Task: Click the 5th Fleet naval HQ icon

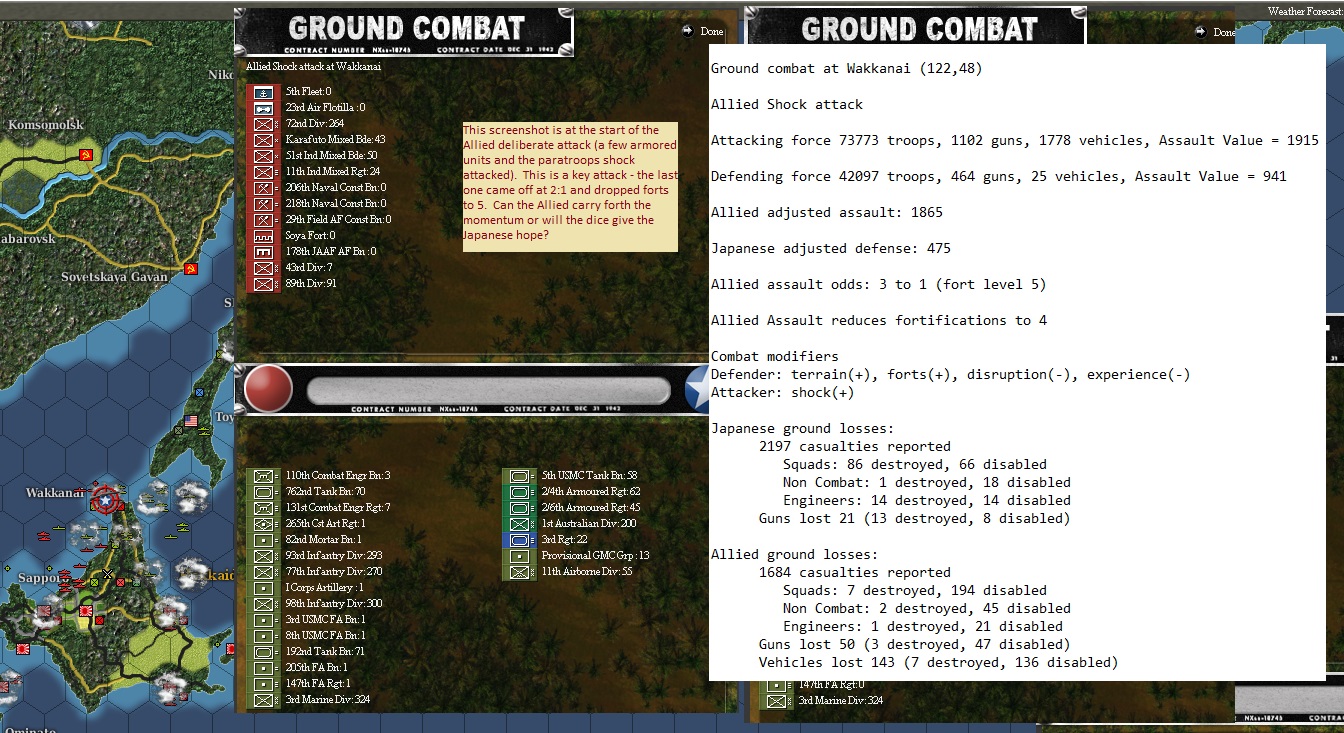Action: 263,92
